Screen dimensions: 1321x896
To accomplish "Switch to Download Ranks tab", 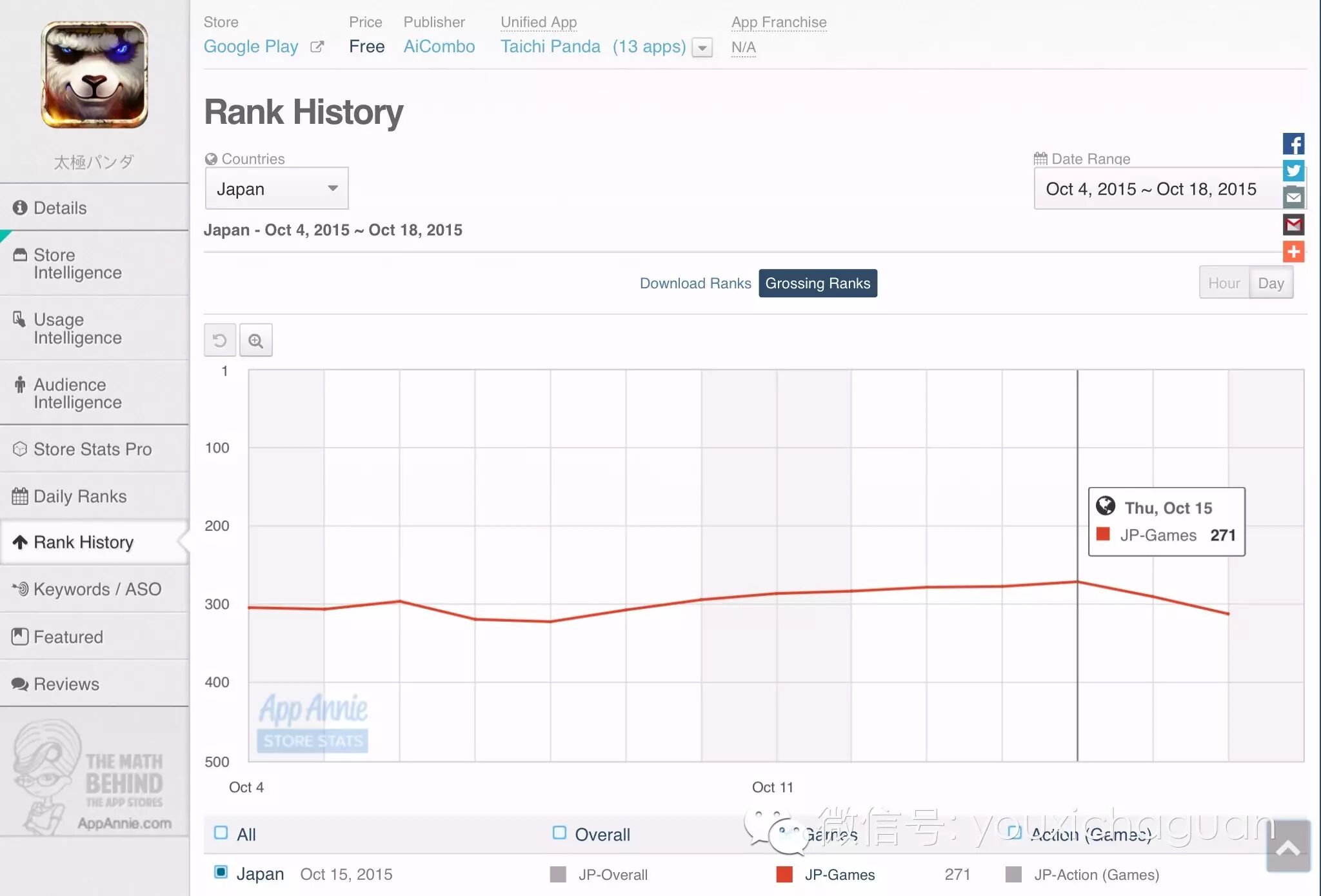I will [x=695, y=283].
